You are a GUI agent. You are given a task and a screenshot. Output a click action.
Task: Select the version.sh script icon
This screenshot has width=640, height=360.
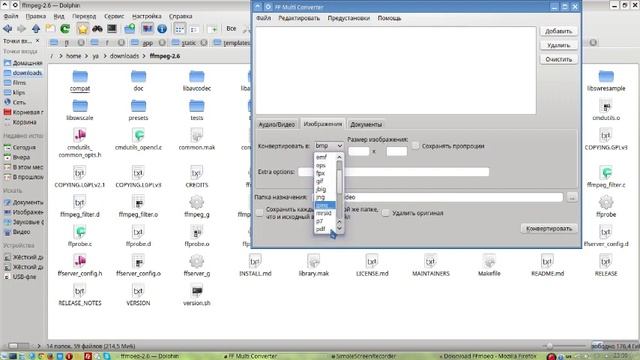197,291
